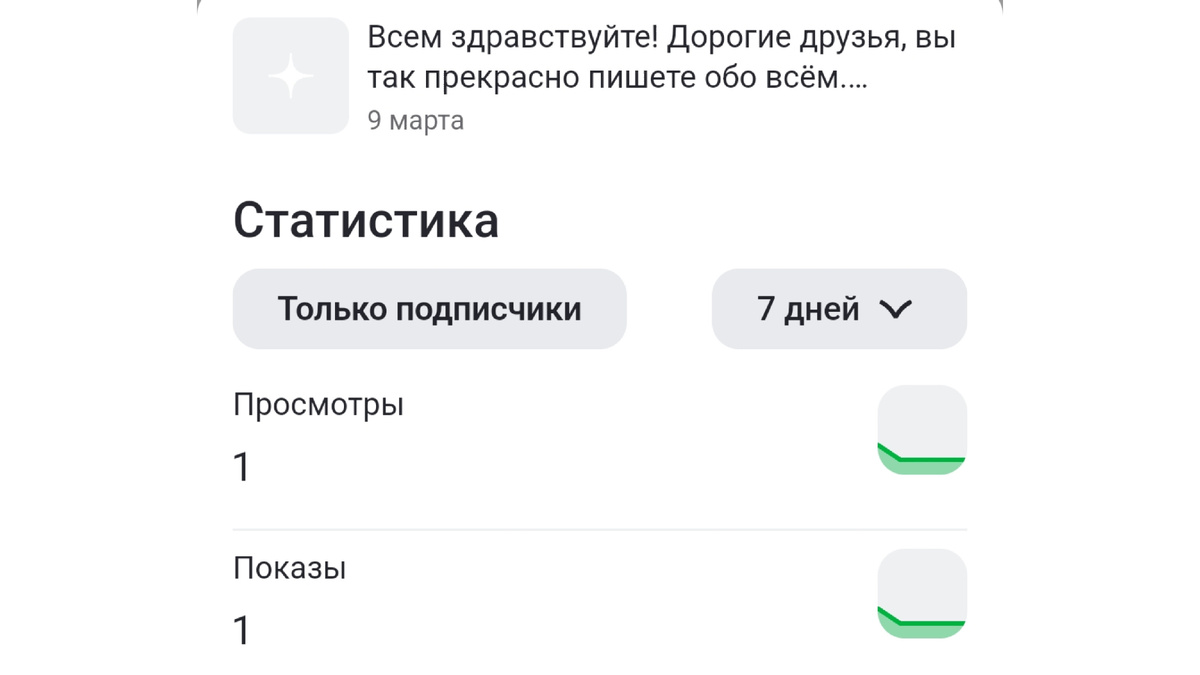Click the chart icon in the impressions row
Viewport: 1200px width, 675px height.
coord(922,592)
